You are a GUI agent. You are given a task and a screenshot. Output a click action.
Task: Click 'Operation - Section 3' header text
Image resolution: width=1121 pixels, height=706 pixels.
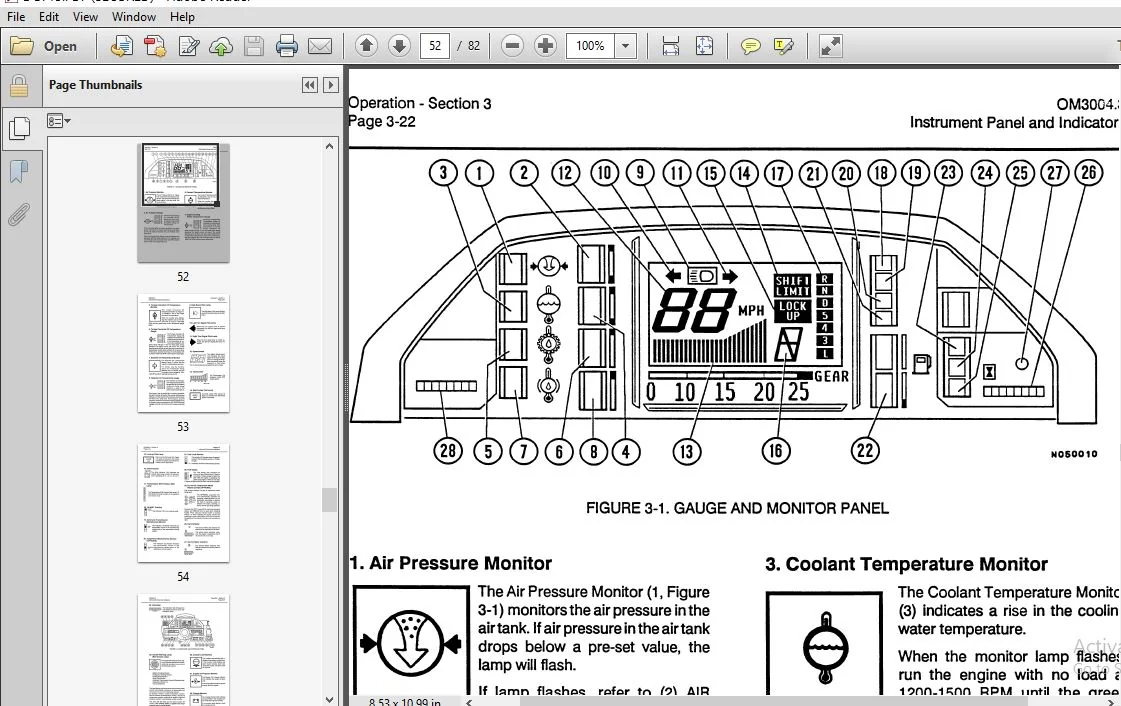tap(420, 103)
